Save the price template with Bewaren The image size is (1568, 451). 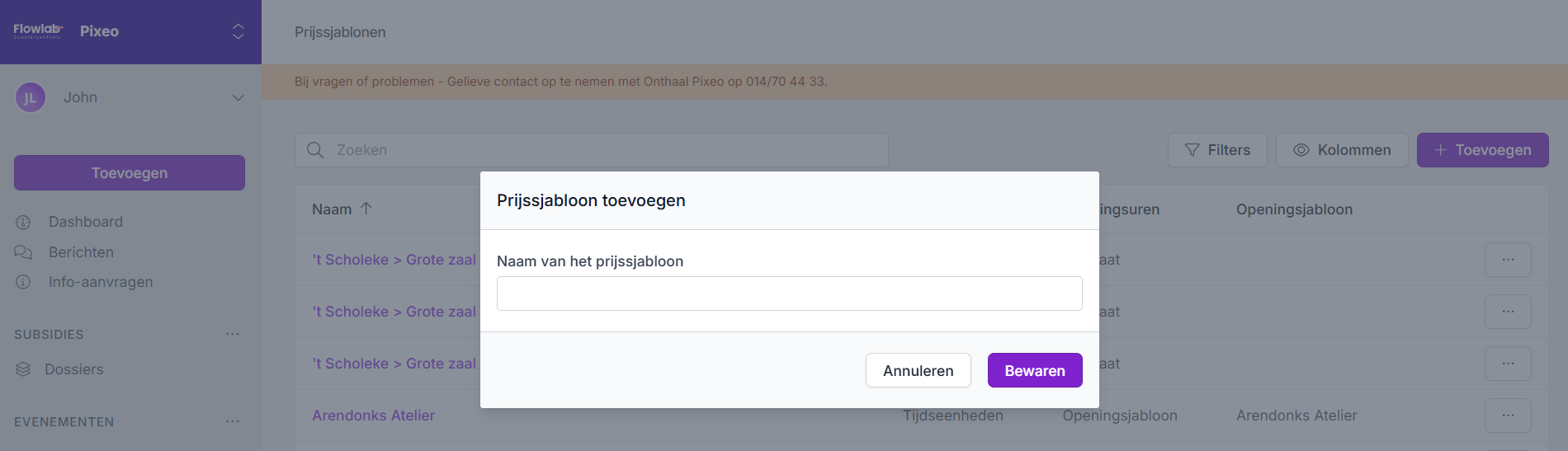[x=1034, y=370]
